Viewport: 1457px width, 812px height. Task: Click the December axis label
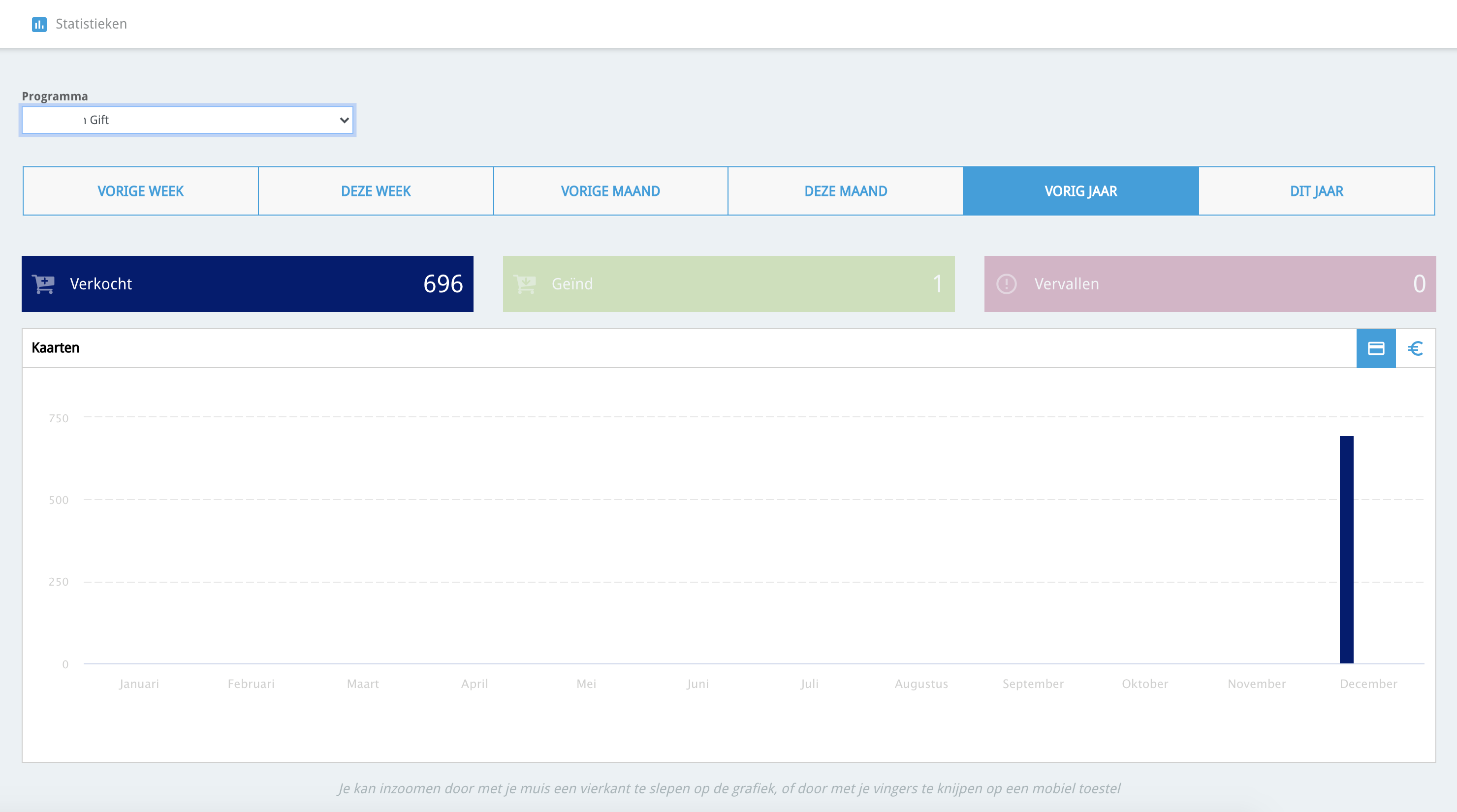pos(1368,684)
